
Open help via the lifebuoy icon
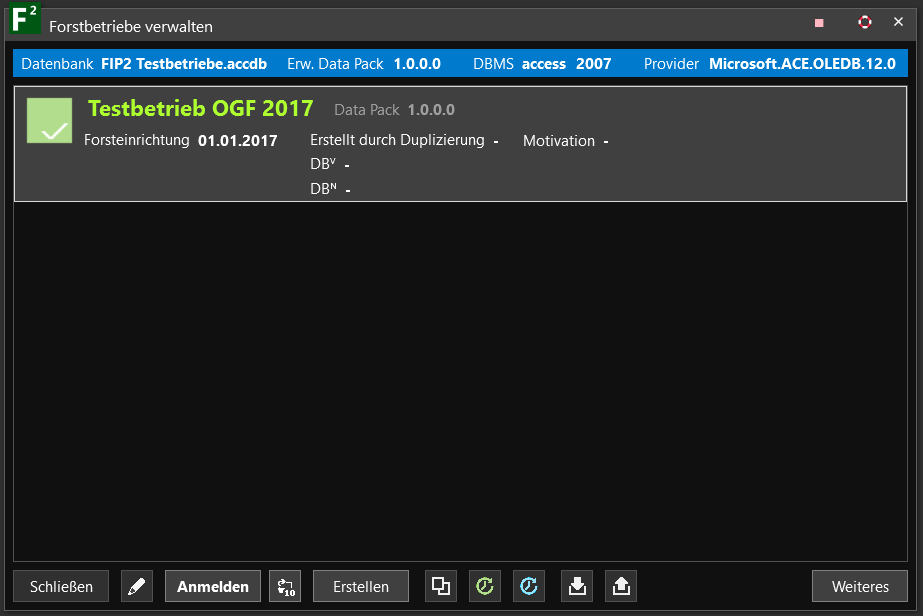pos(865,22)
